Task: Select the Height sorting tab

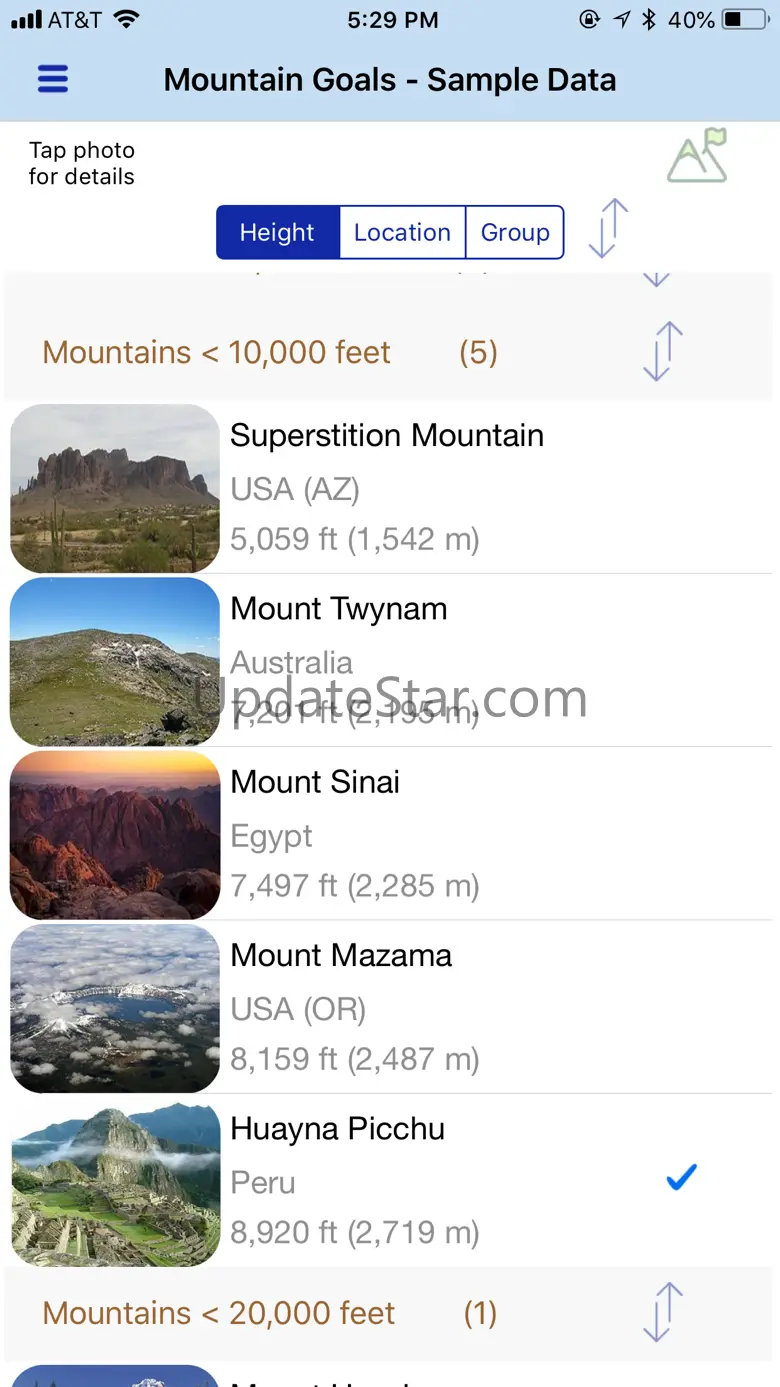Action: point(277,232)
